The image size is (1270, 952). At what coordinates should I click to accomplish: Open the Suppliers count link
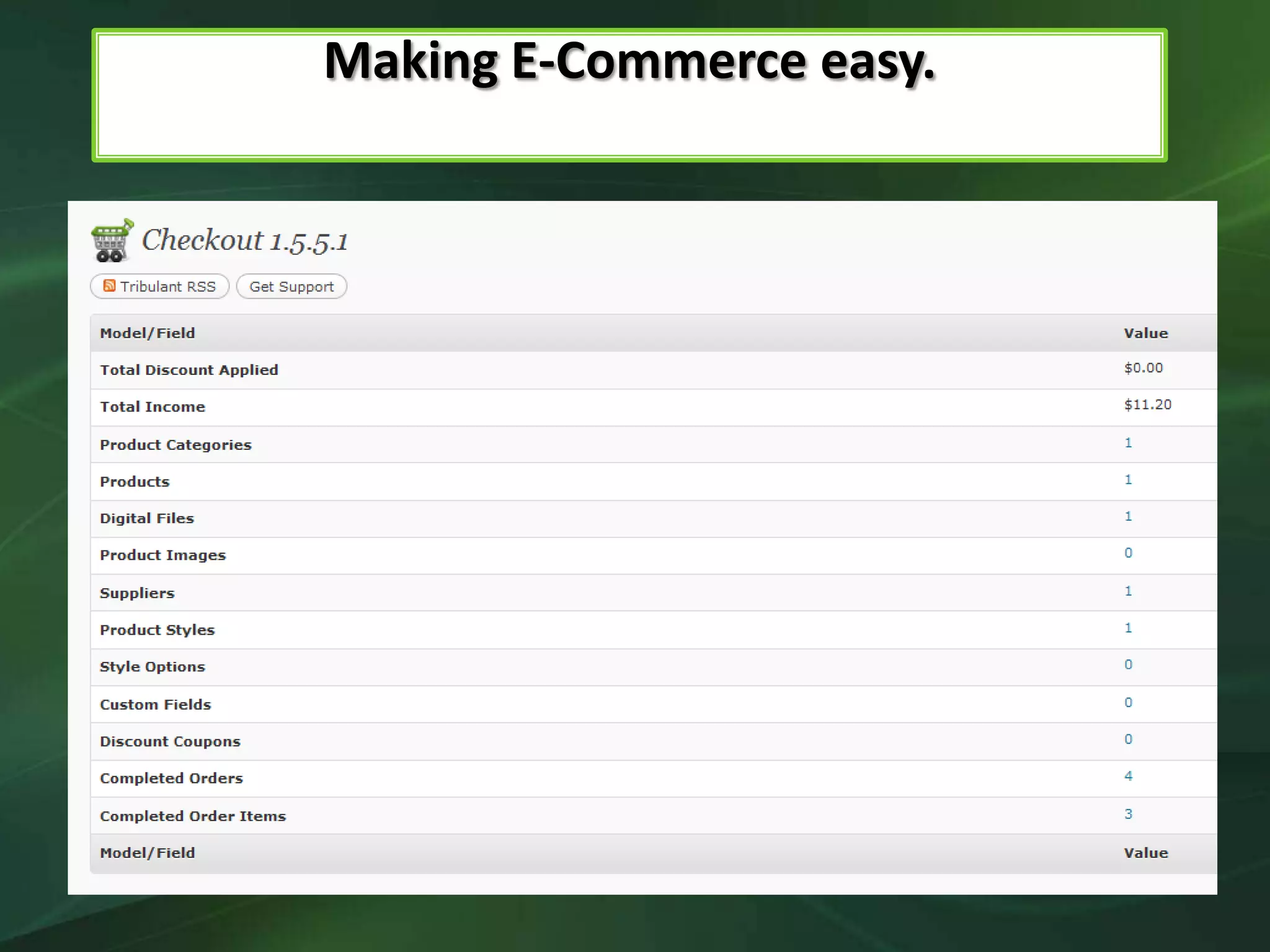[x=1128, y=591]
